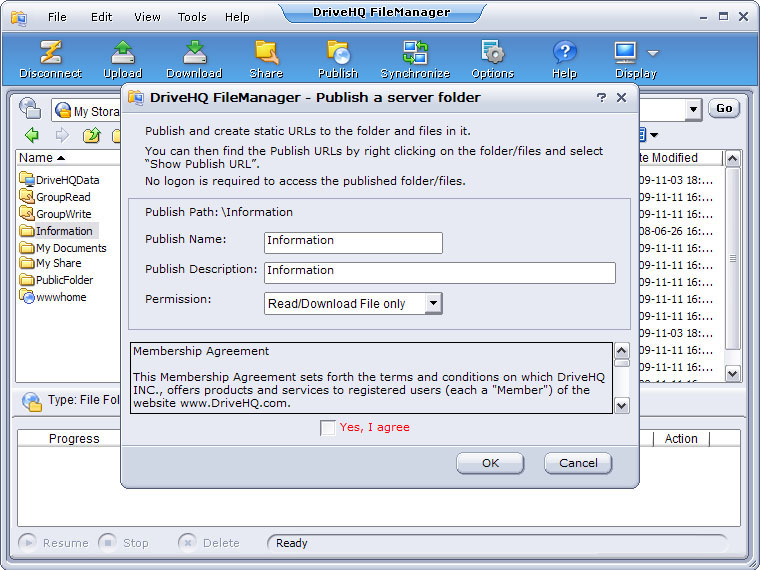Screen dimensions: 760x570
Task: Click the file list vertical scrollbar thumb
Action: [x=732, y=258]
